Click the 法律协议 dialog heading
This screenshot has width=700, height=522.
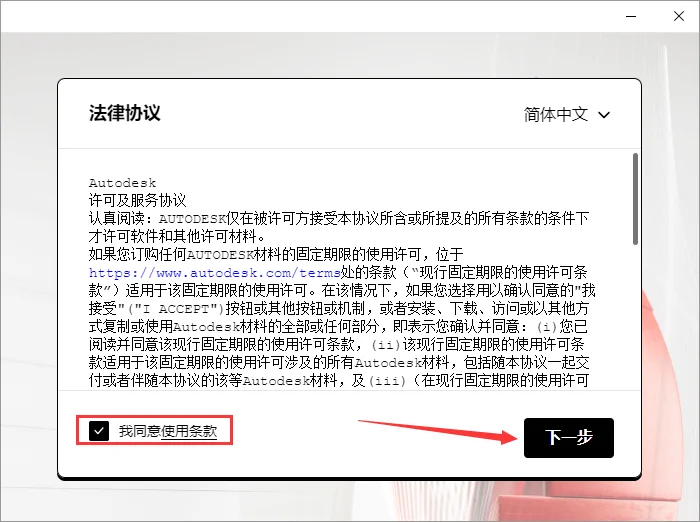(x=125, y=112)
